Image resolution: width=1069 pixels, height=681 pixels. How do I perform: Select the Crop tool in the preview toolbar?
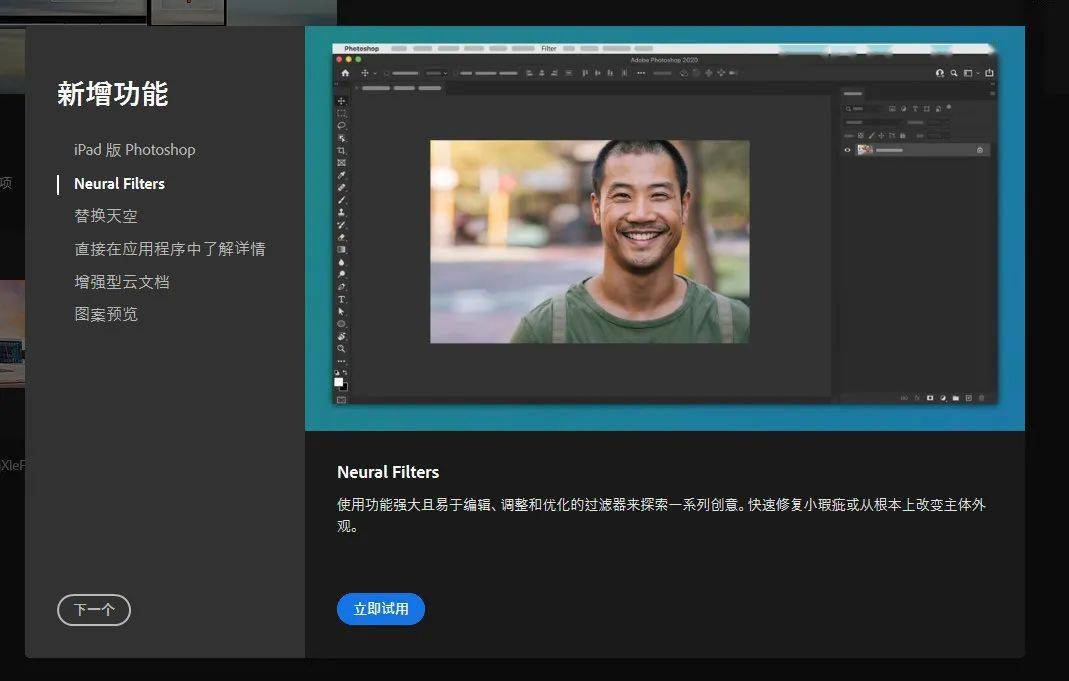342,150
